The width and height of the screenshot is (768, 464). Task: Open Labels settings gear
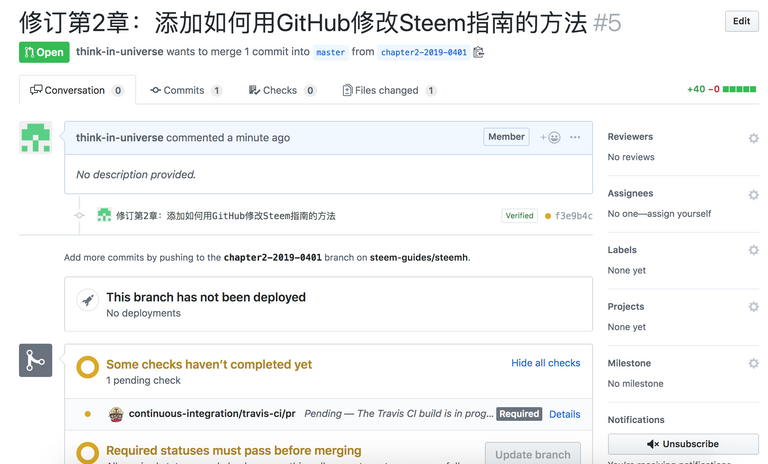click(753, 250)
